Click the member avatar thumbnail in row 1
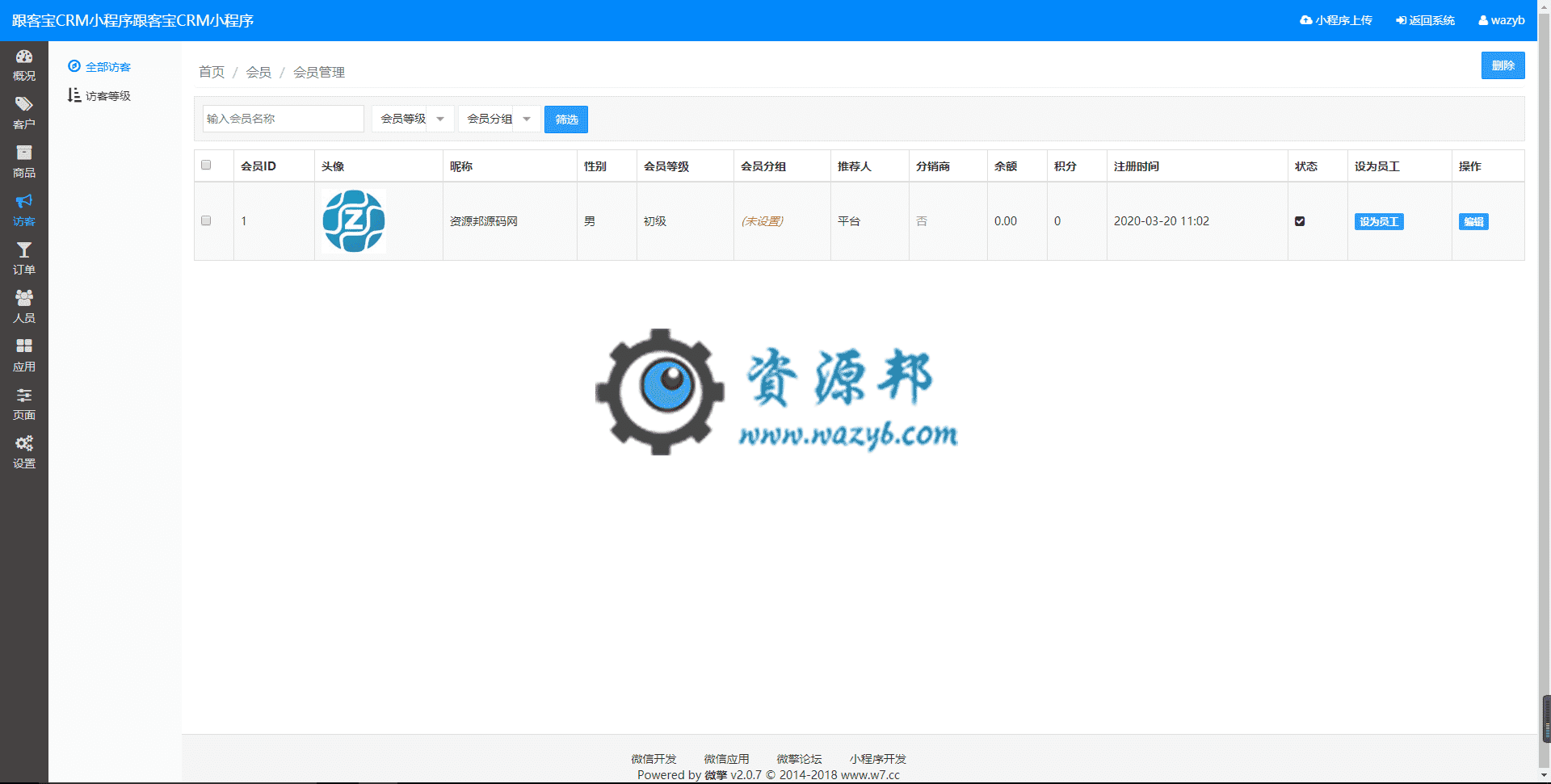 tap(354, 221)
